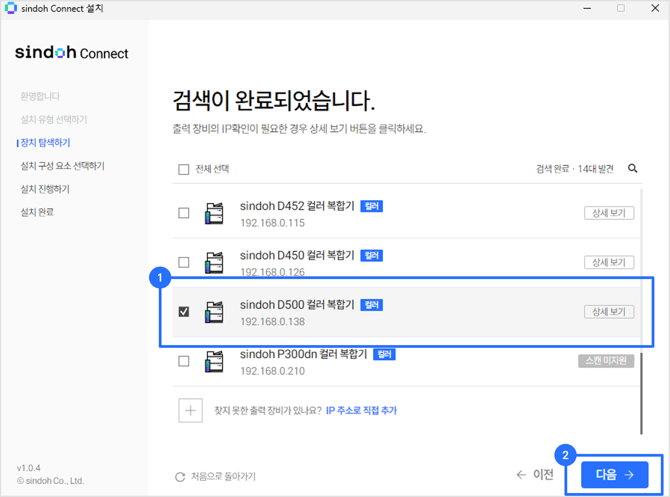
Task: Click the color badge on sindoh D450
Action: coord(372,256)
